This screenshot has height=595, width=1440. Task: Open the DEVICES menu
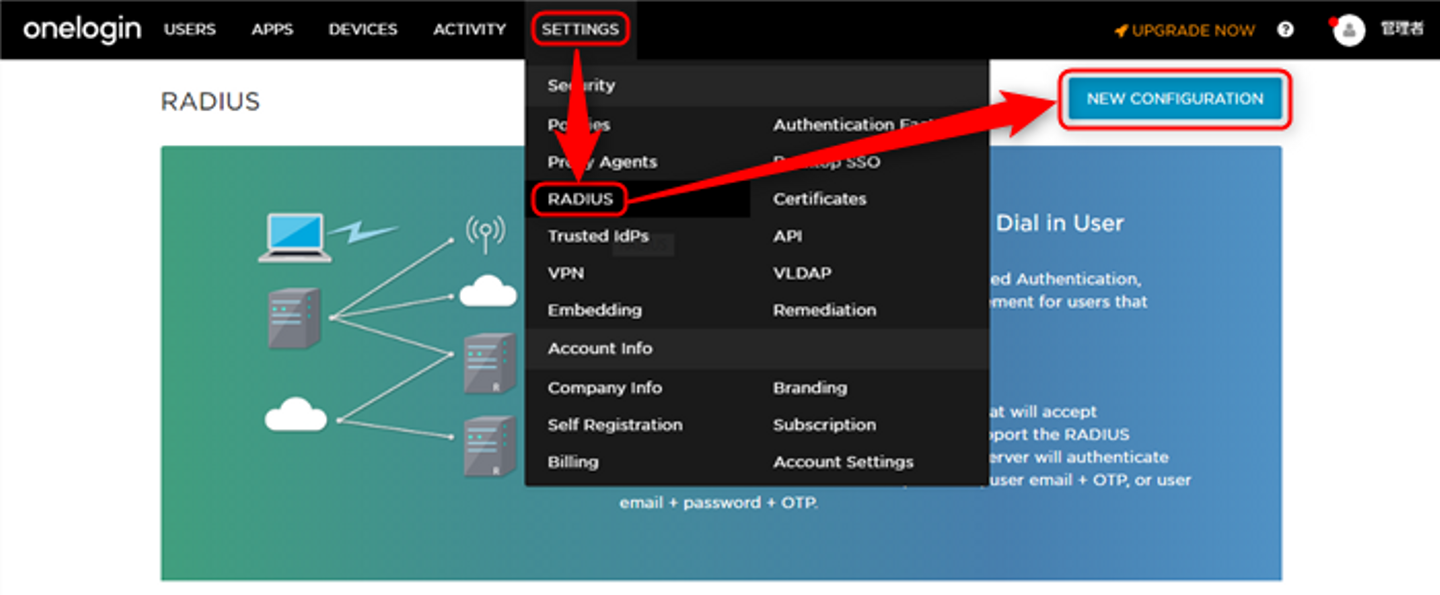(x=363, y=30)
